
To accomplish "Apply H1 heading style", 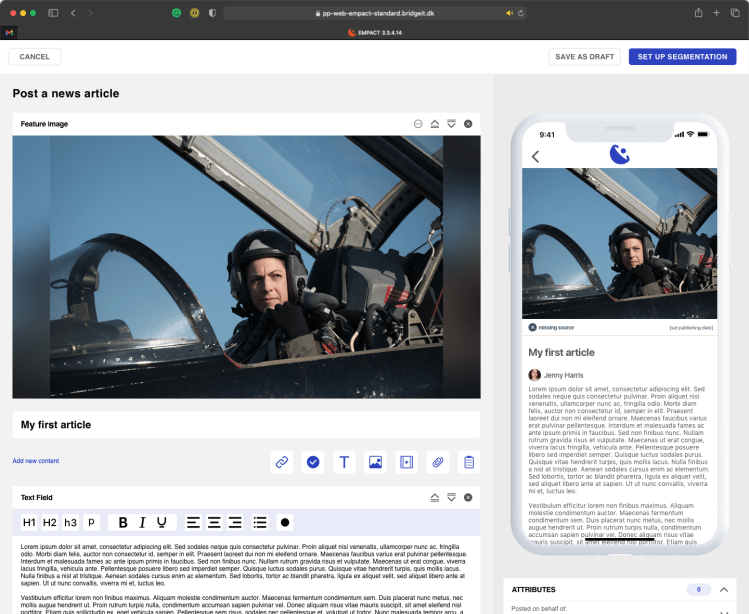I will click(x=29, y=522).
